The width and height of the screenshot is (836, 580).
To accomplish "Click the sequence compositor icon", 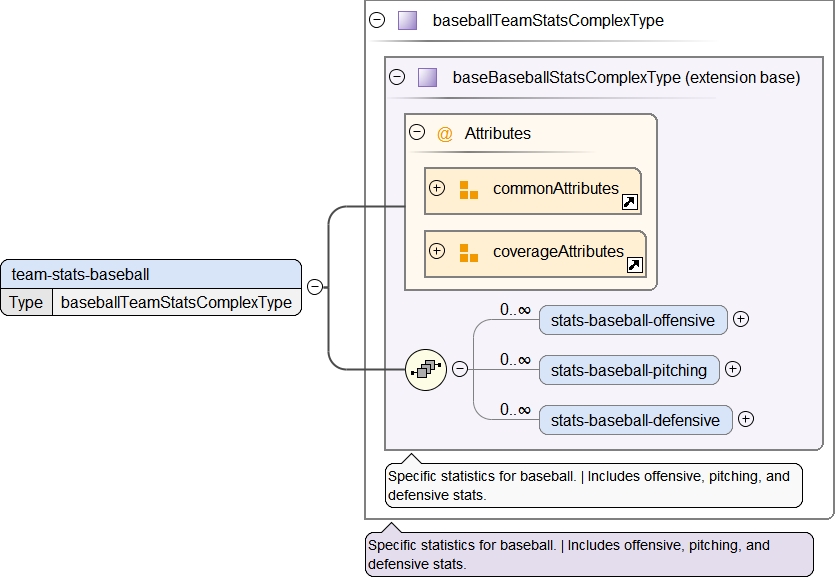I will pyautogui.click(x=425, y=369).
